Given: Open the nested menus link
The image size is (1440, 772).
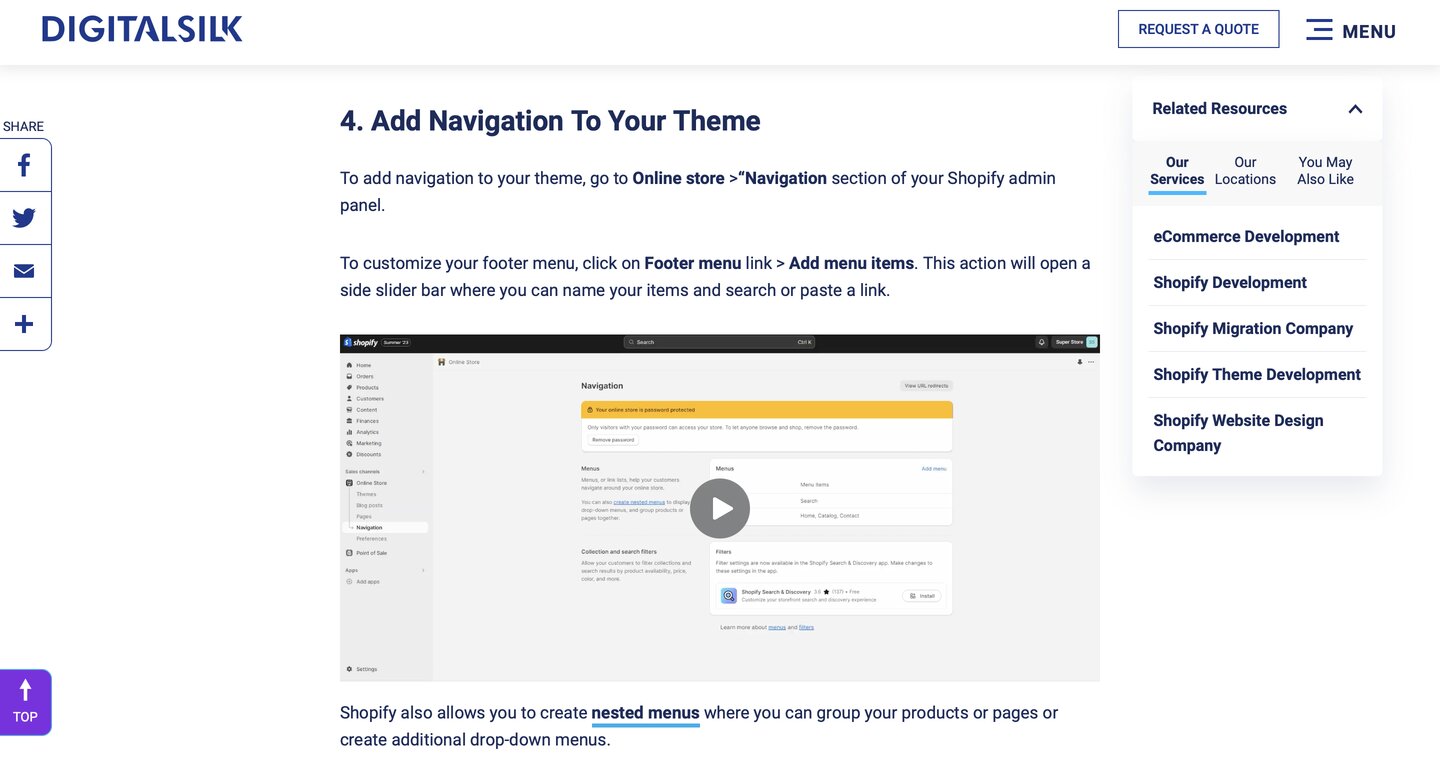Looking at the screenshot, I should click(645, 712).
